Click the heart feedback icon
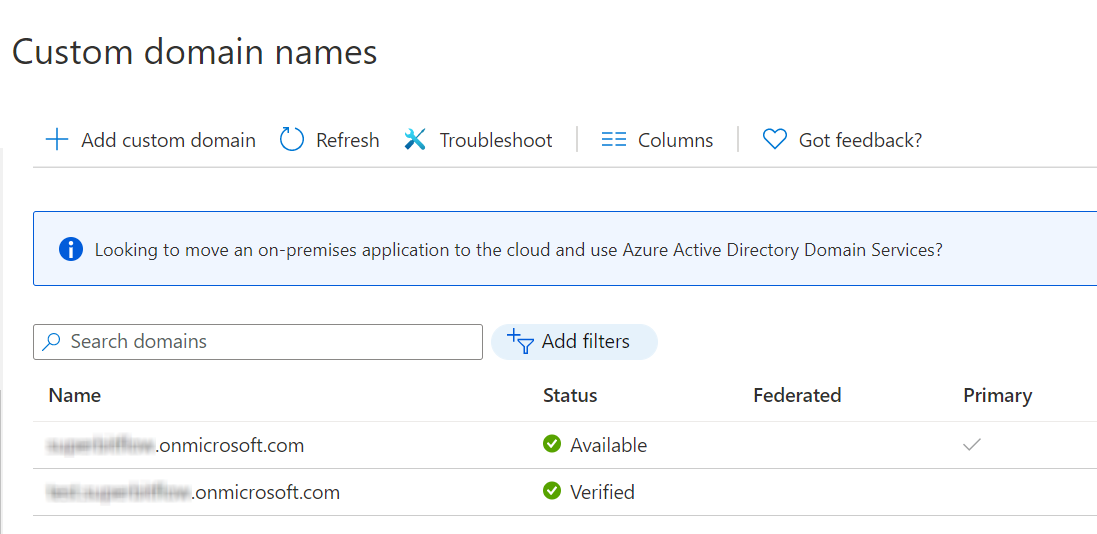 [x=774, y=140]
